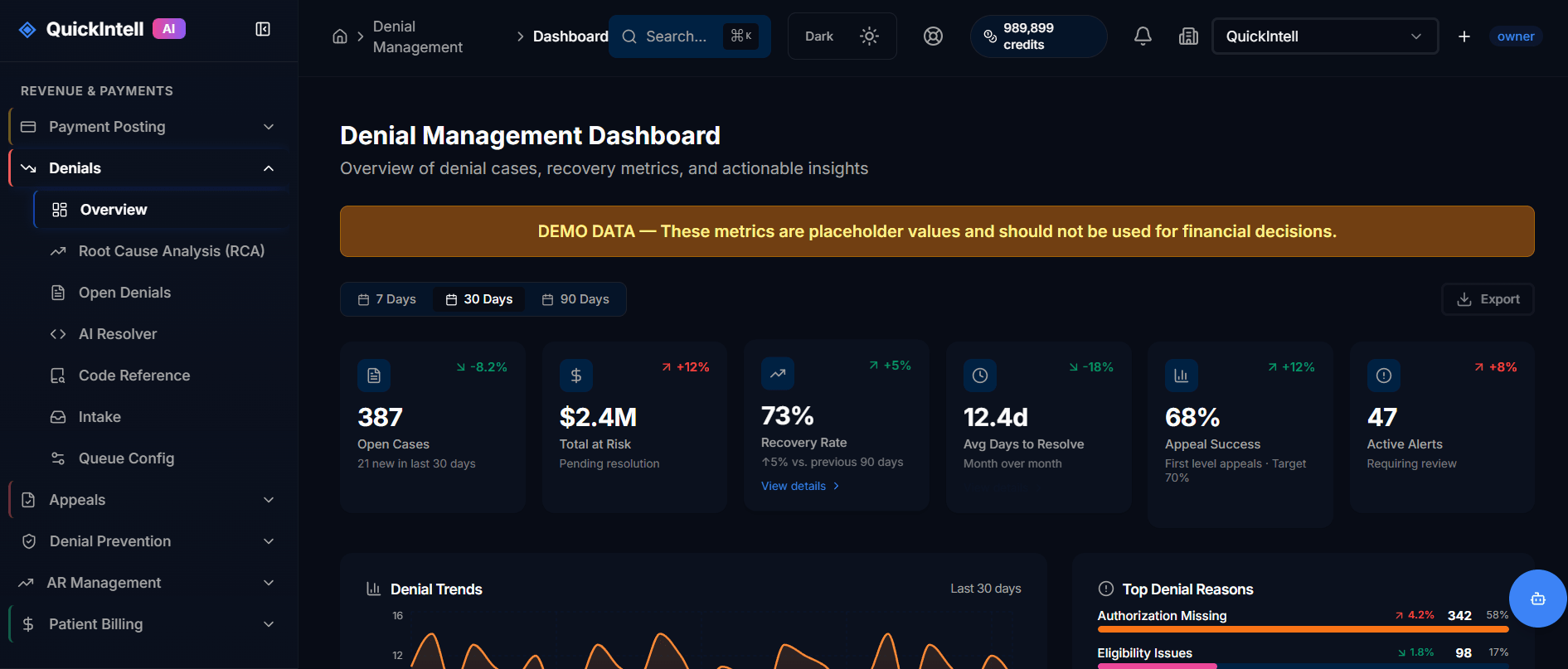1568x669 pixels.
Task: Export the dashboard data
Action: click(1488, 299)
